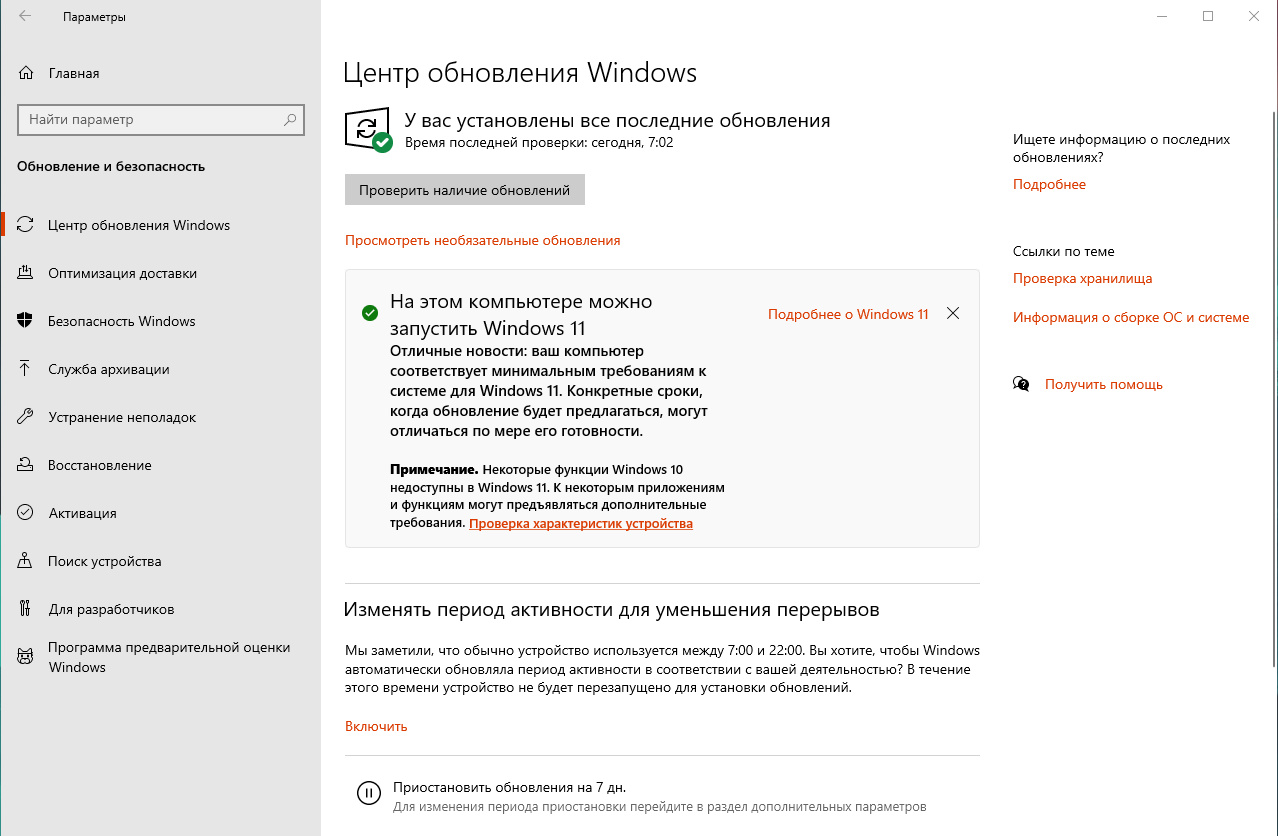This screenshot has height=836, width=1278.
Task: Click Включить to enable active hours
Action: pyautogui.click(x=376, y=726)
